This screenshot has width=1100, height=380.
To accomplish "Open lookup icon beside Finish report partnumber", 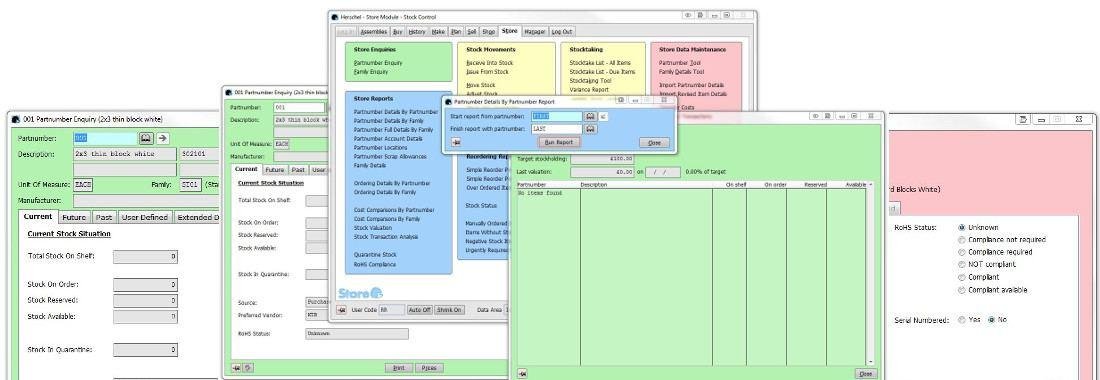I will point(591,129).
